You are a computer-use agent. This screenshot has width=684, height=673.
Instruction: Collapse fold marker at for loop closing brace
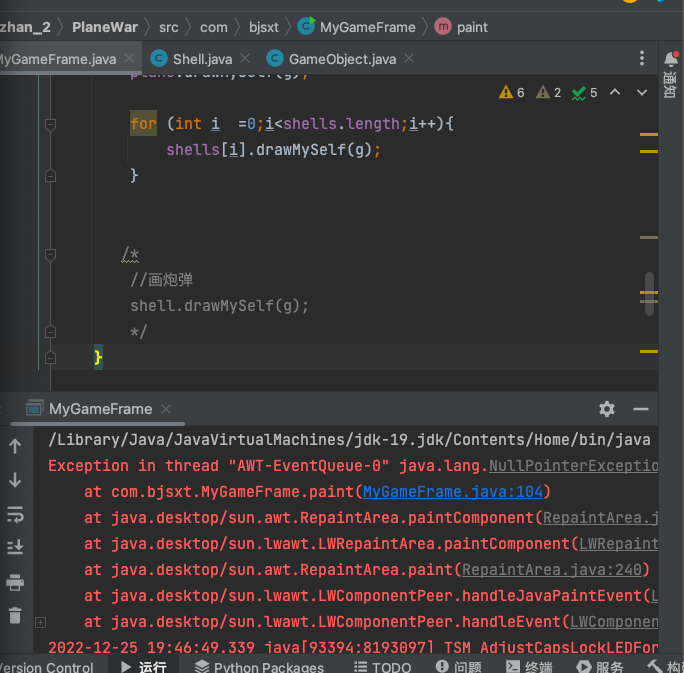click(x=51, y=176)
